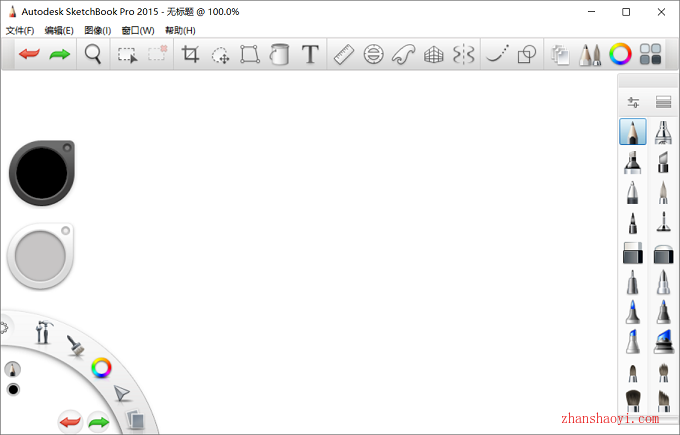
Task: Select the Hard Eraser with square edge
Action: pyautogui.click(x=633, y=253)
